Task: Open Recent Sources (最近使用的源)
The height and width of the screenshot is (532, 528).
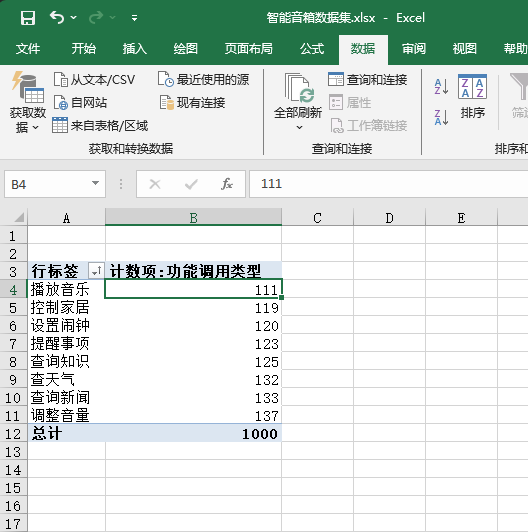Action: click(204, 79)
